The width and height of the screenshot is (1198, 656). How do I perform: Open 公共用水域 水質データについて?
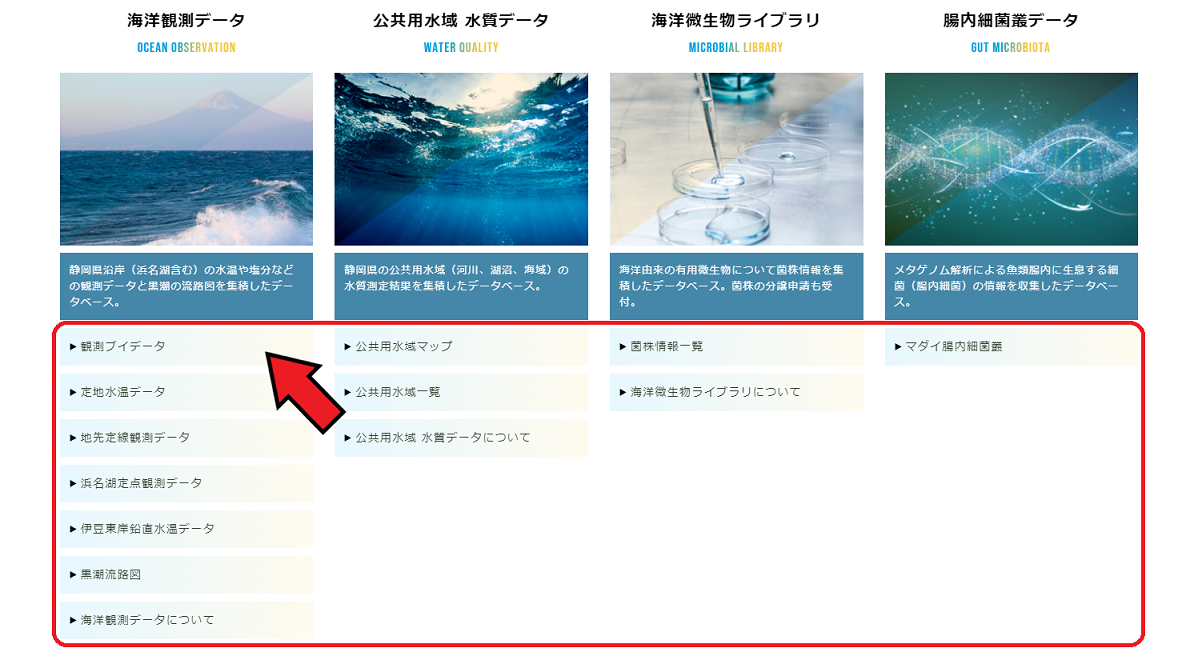tap(461, 438)
